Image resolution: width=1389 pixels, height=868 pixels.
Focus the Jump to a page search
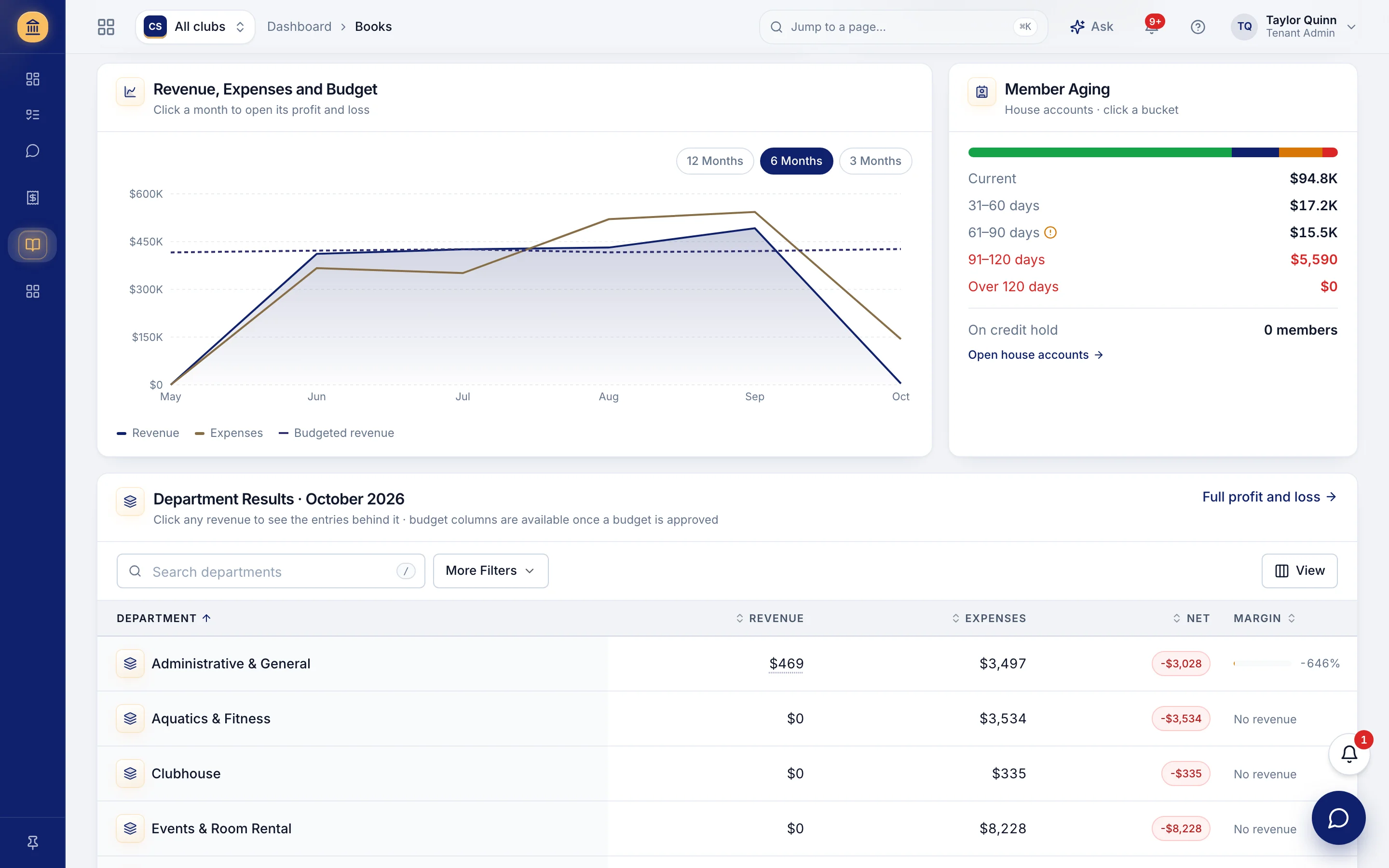[903, 27]
